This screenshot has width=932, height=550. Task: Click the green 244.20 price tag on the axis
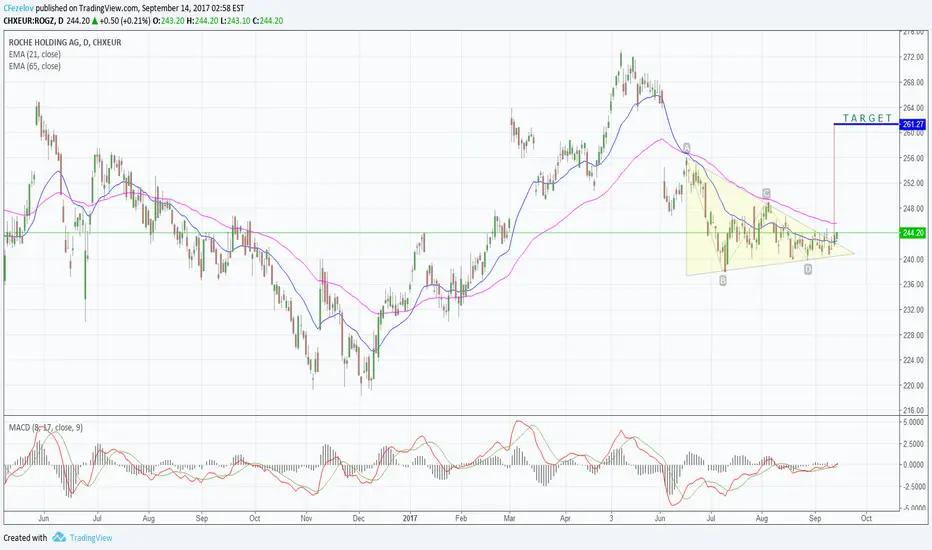click(x=913, y=233)
